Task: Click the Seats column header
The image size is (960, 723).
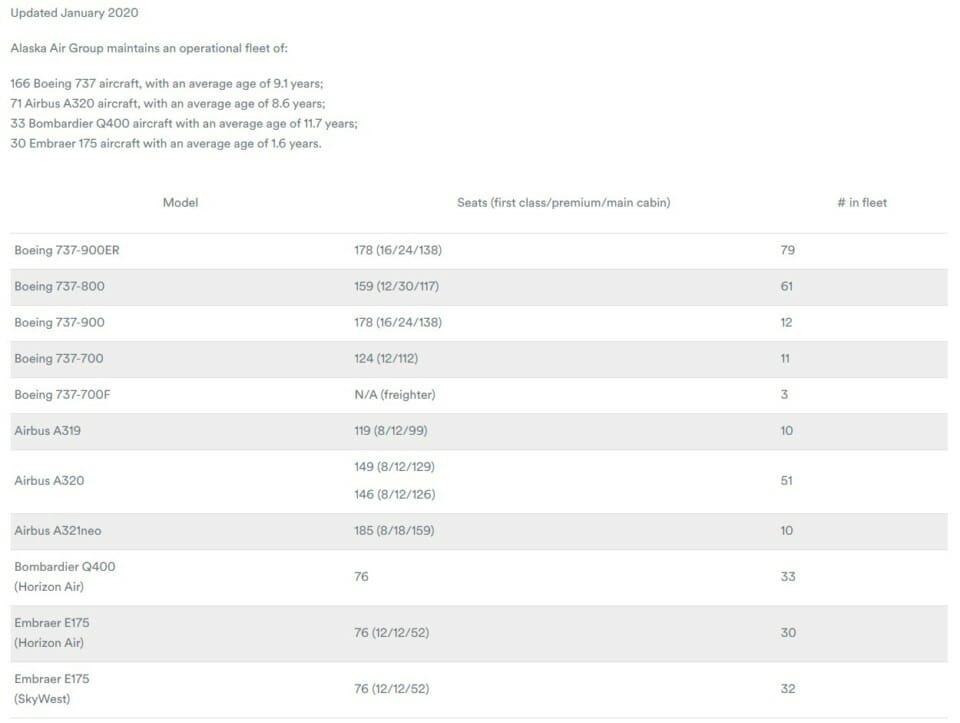Action: (x=563, y=203)
